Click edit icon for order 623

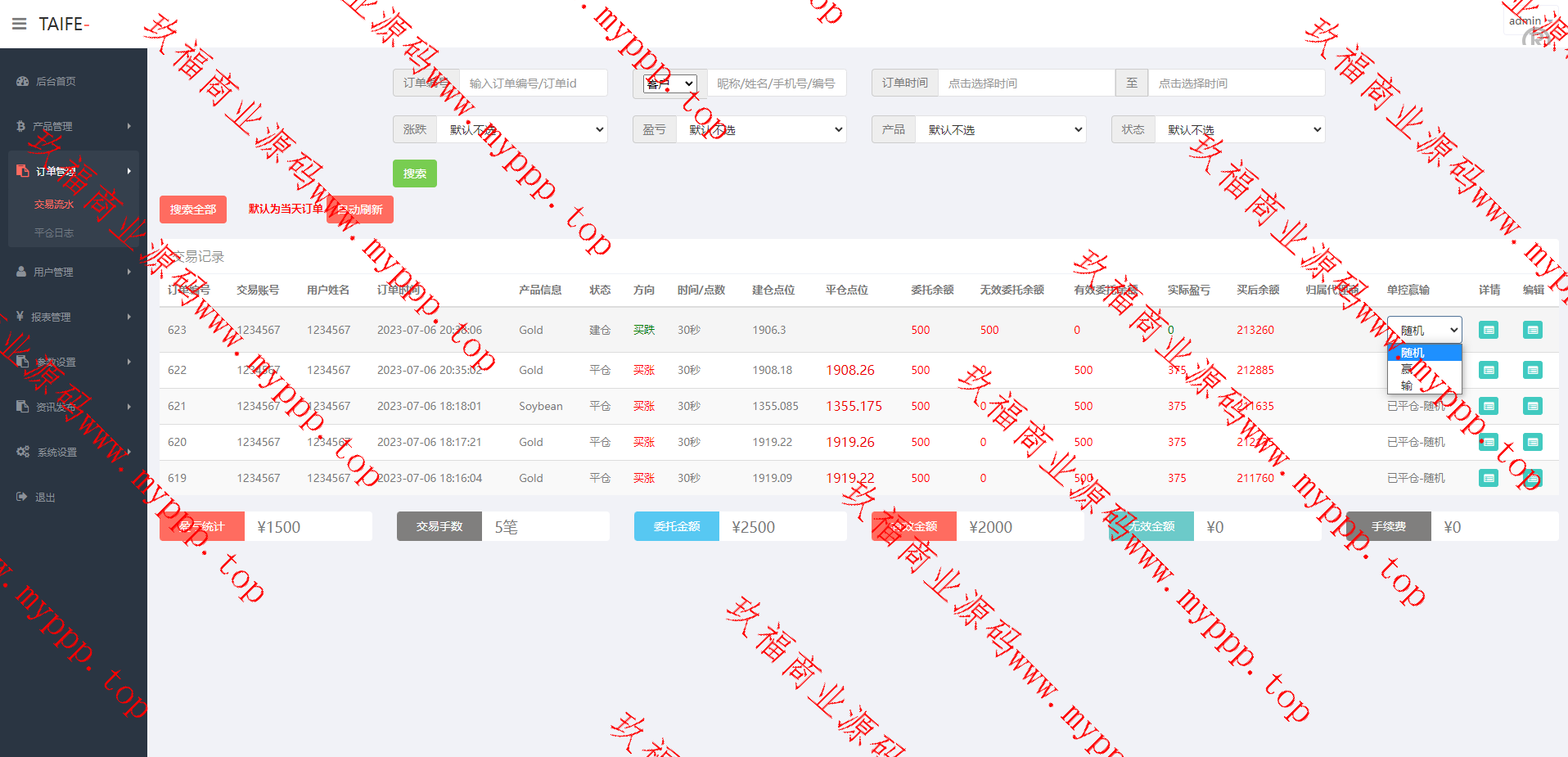pyautogui.click(x=1532, y=330)
